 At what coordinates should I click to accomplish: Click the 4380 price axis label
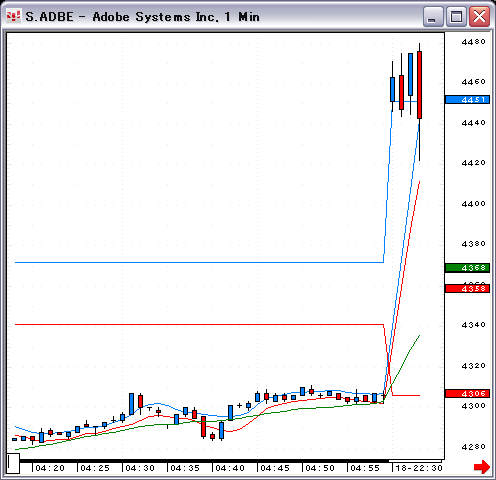[x=473, y=244]
